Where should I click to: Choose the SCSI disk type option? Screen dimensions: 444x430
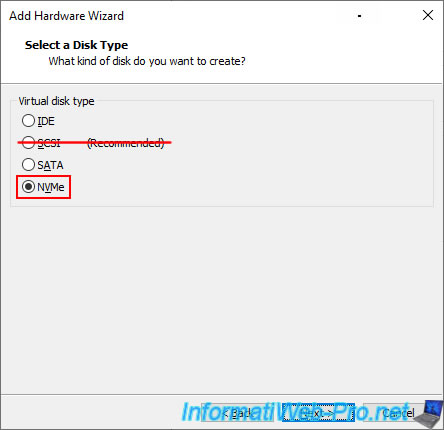28,143
